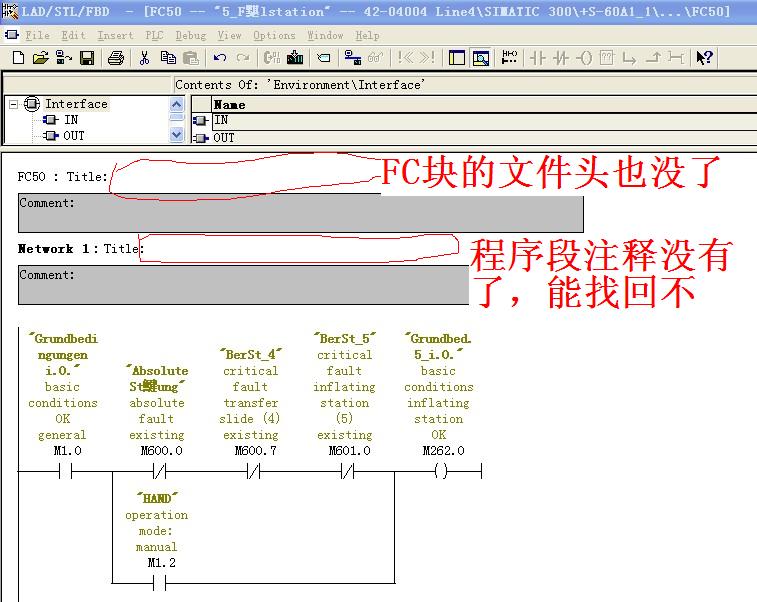The height and width of the screenshot is (602, 757).
Task: Open the Edit menu
Action: click(x=73, y=36)
